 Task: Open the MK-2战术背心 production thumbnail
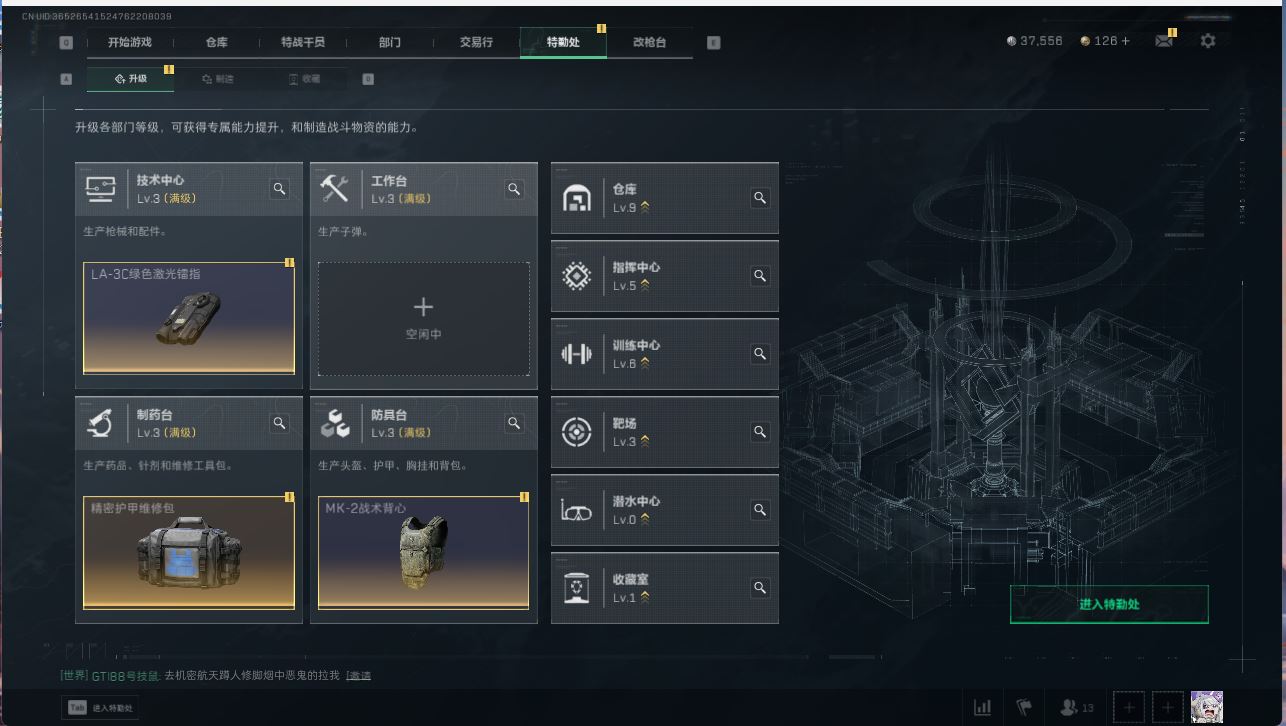(x=423, y=553)
